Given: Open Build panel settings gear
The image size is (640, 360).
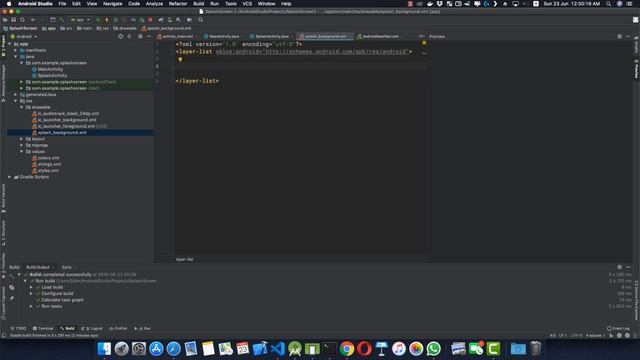Looking at the screenshot, I should [x=620, y=267].
